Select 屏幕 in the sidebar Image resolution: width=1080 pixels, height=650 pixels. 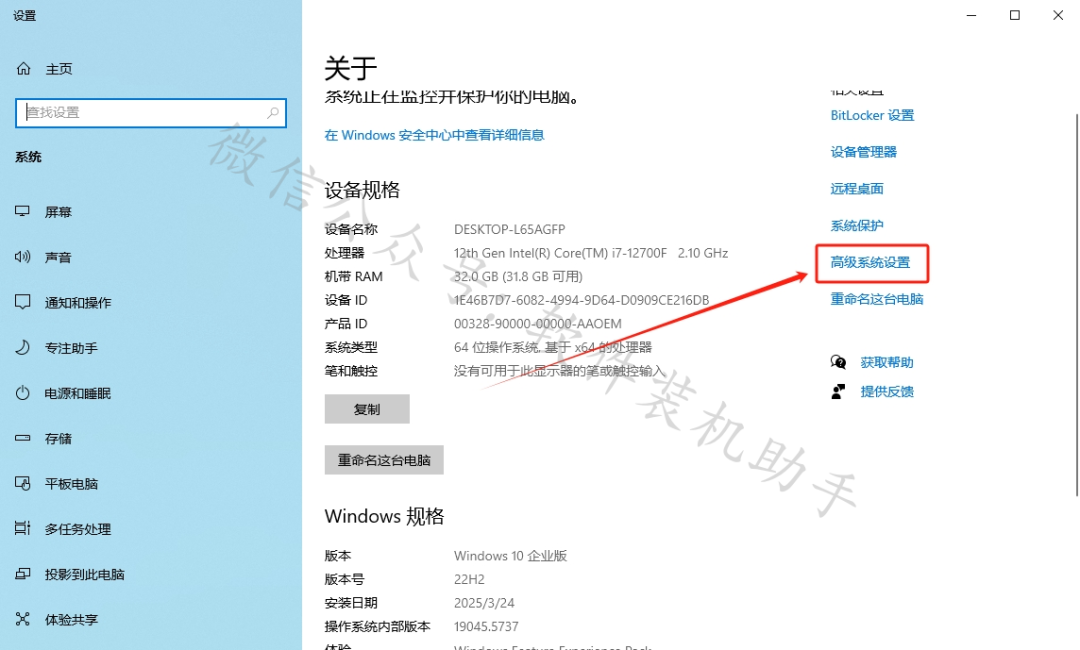pos(59,212)
